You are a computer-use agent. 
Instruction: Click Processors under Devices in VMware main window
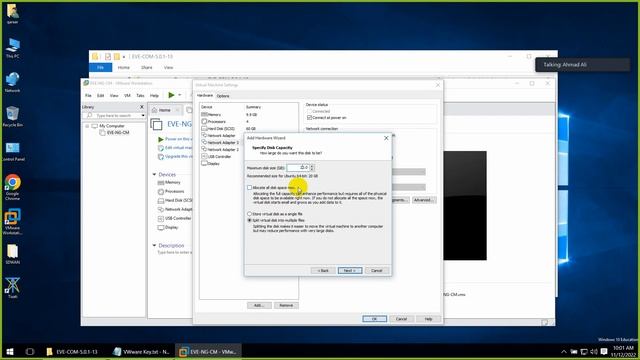tap(171, 191)
